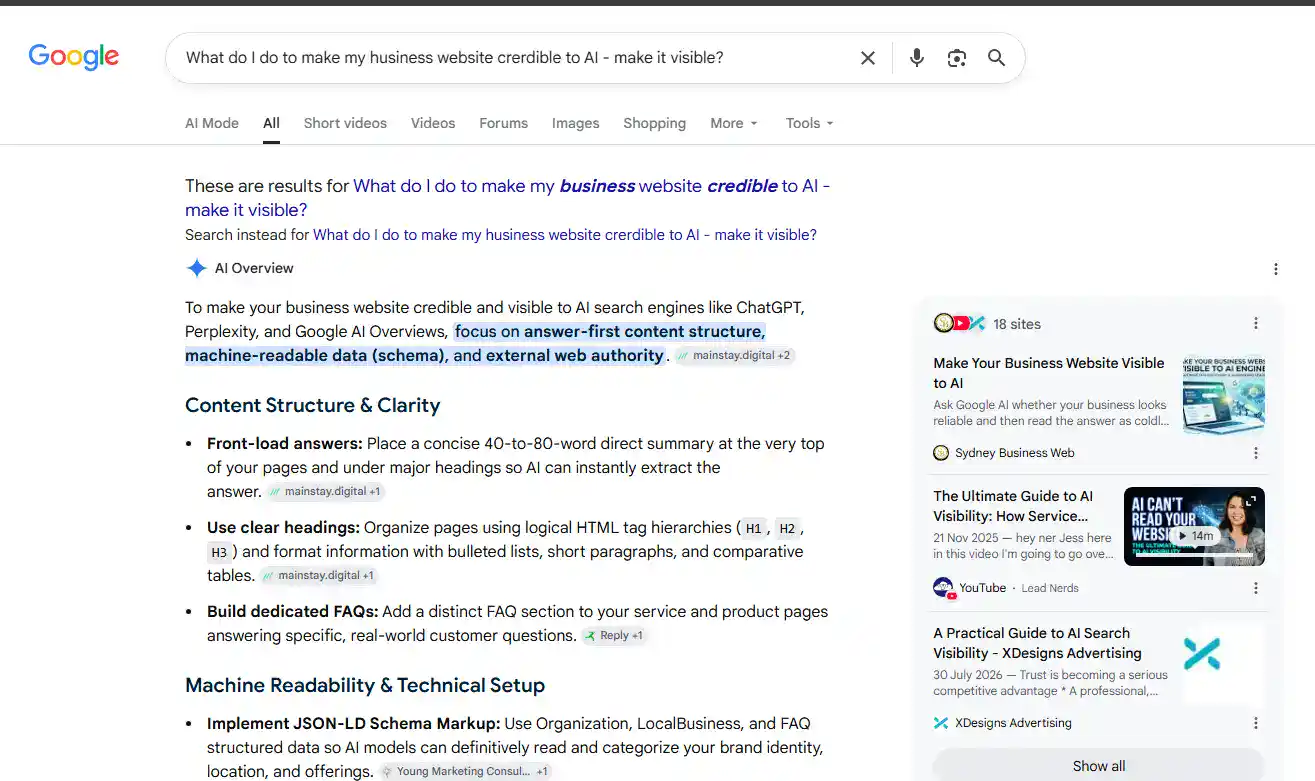Open the Videos tab
1315x781 pixels.
[x=433, y=123]
